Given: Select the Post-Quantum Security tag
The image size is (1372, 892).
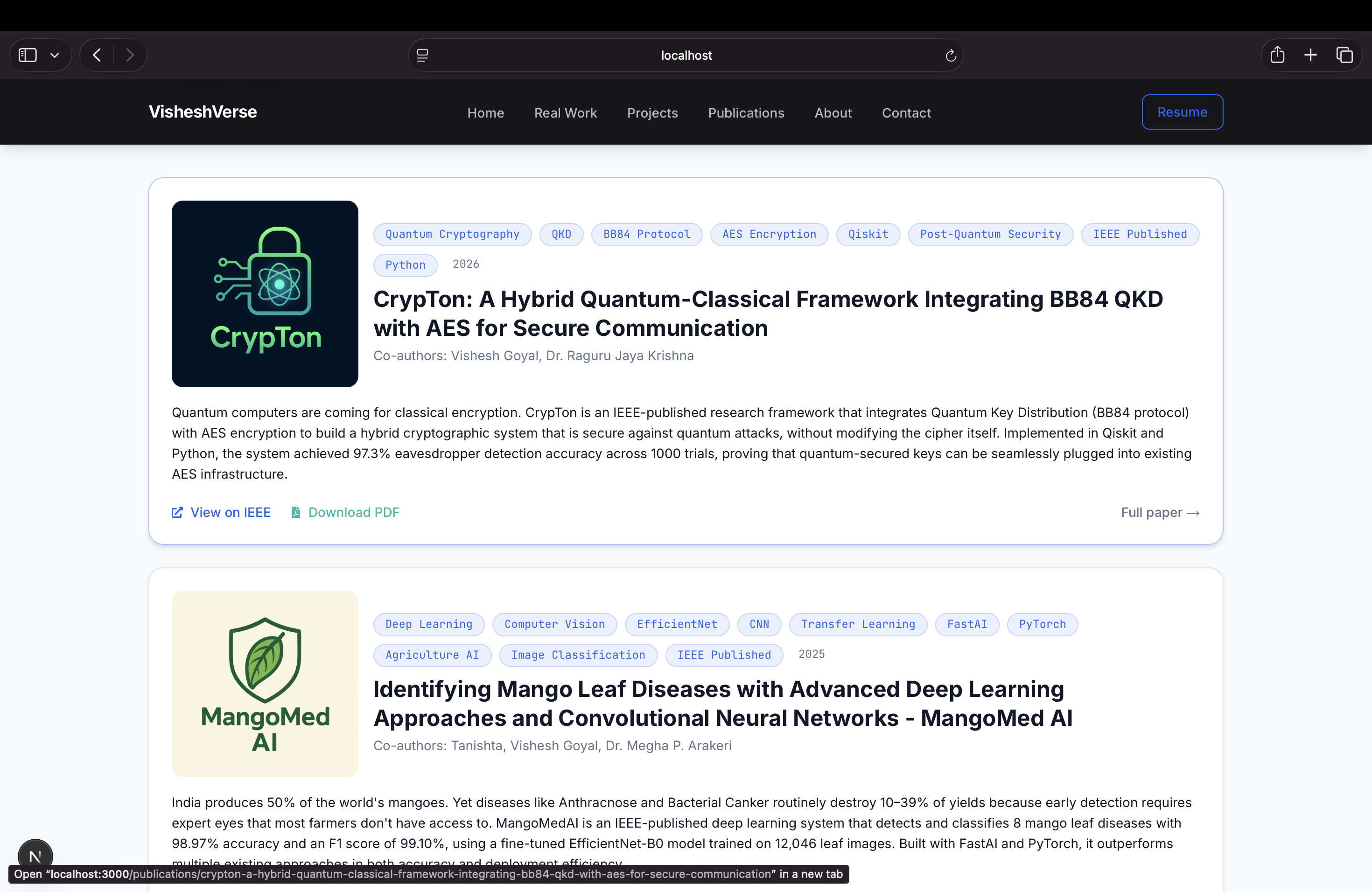Looking at the screenshot, I should pos(990,235).
